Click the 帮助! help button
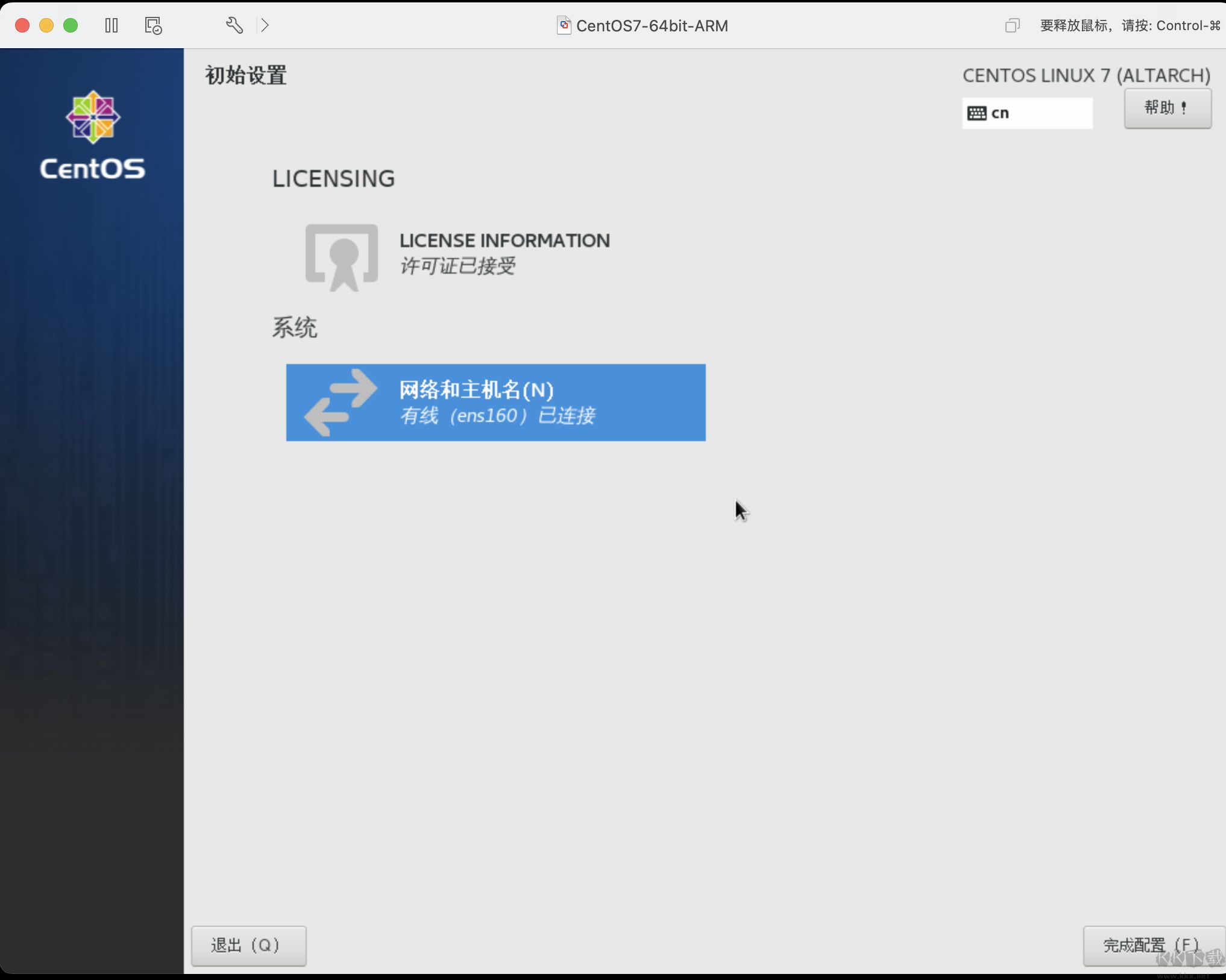Image resolution: width=1226 pixels, height=980 pixels. (x=1168, y=108)
